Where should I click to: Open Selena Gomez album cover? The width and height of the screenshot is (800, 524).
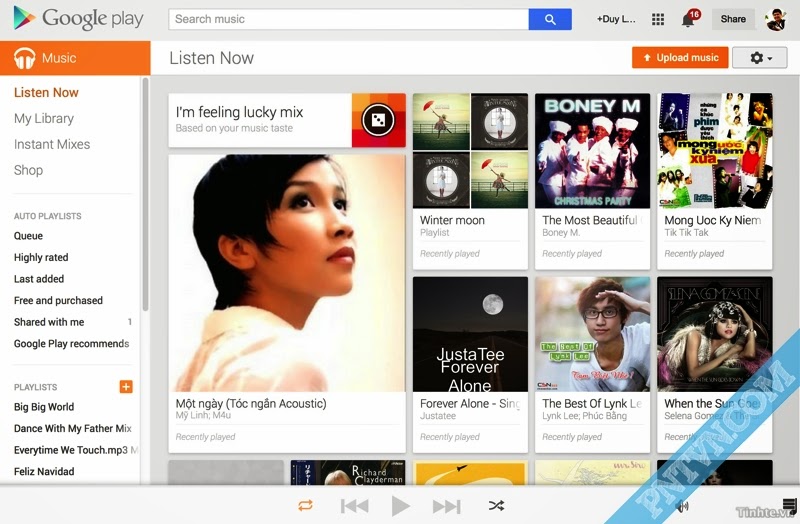[x=715, y=334]
